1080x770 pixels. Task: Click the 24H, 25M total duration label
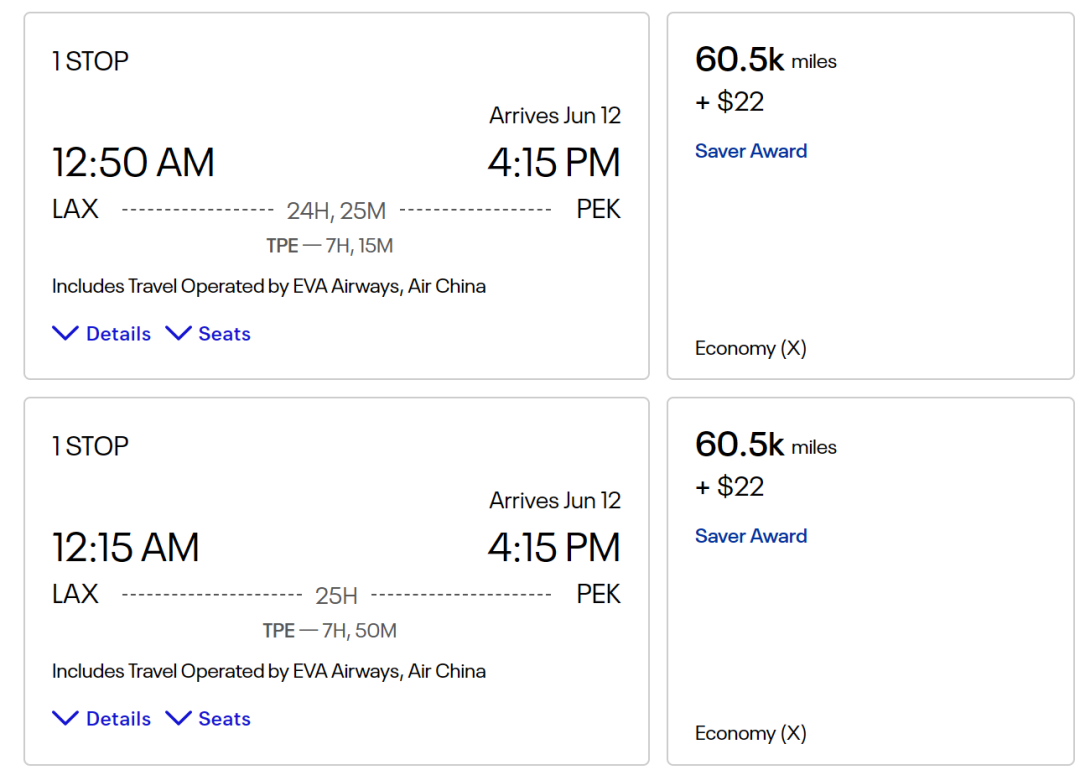[x=336, y=211]
